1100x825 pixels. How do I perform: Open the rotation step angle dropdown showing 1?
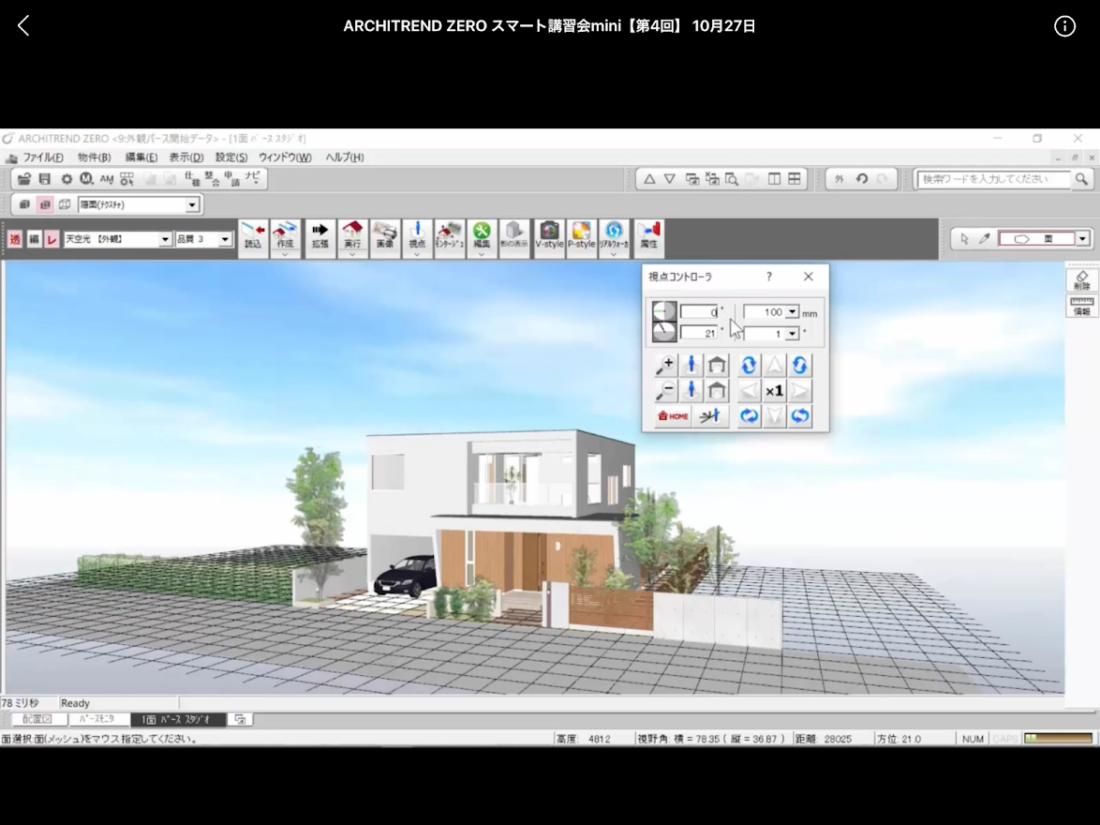point(792,334)
